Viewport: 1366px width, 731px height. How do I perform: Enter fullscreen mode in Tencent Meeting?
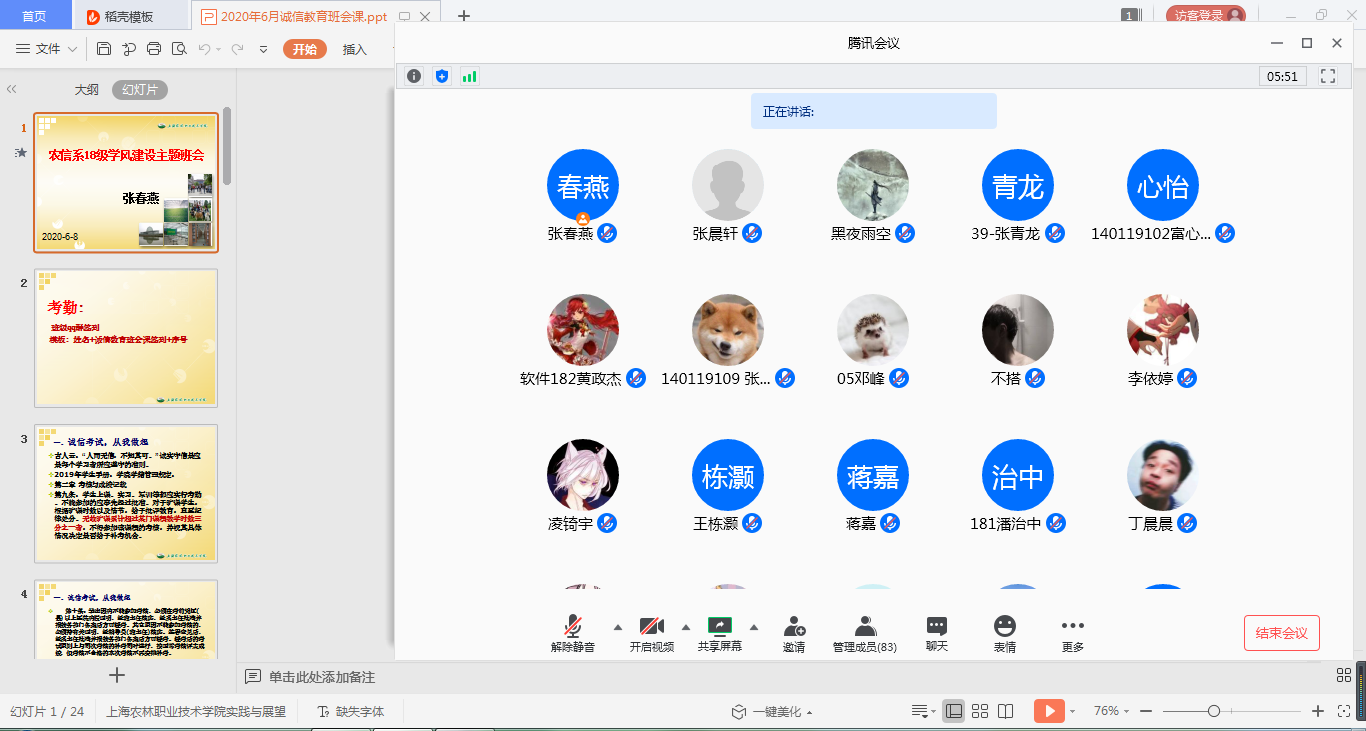point(1328,76)
